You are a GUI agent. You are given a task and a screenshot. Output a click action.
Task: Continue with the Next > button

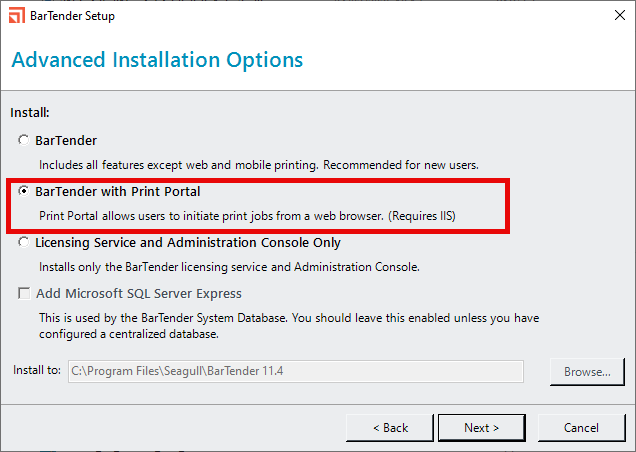(x=481, y=428)
